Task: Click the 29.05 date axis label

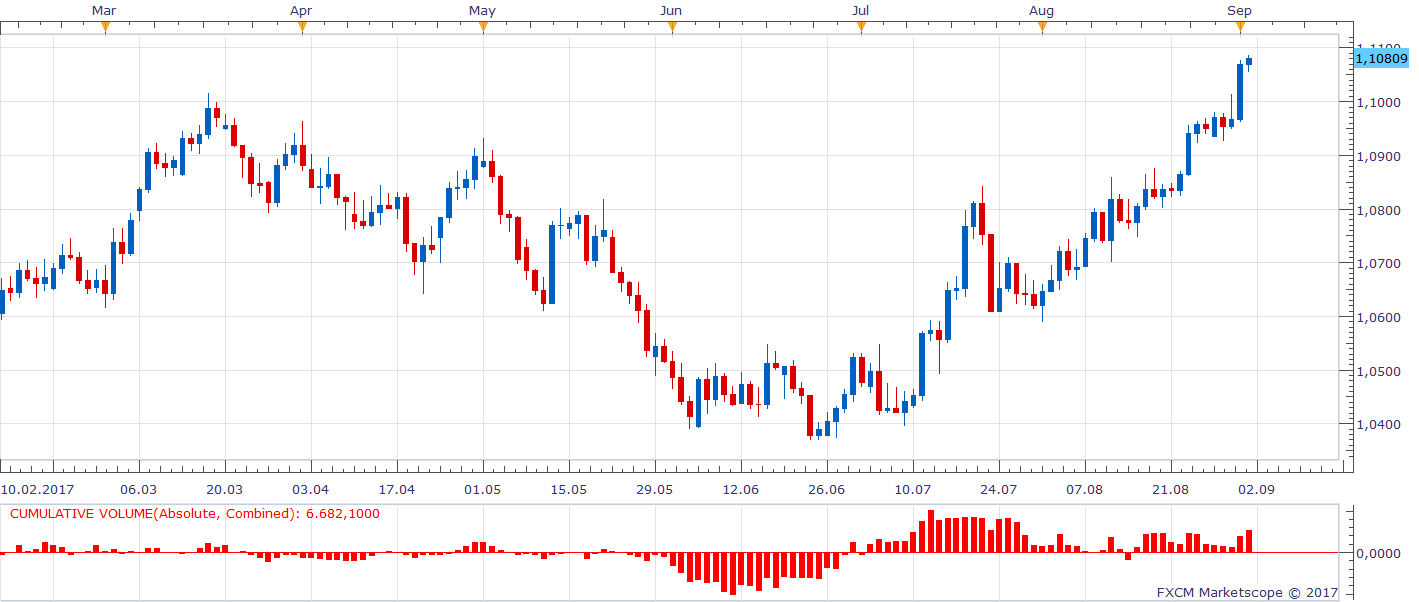Action: [x=655, y=490]
